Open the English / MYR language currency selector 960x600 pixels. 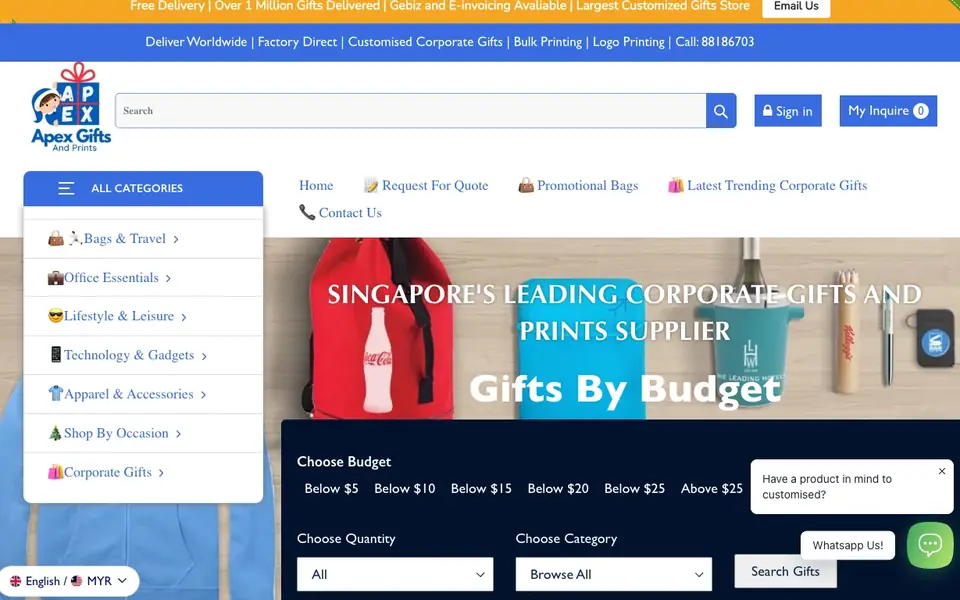click(69, 581)
